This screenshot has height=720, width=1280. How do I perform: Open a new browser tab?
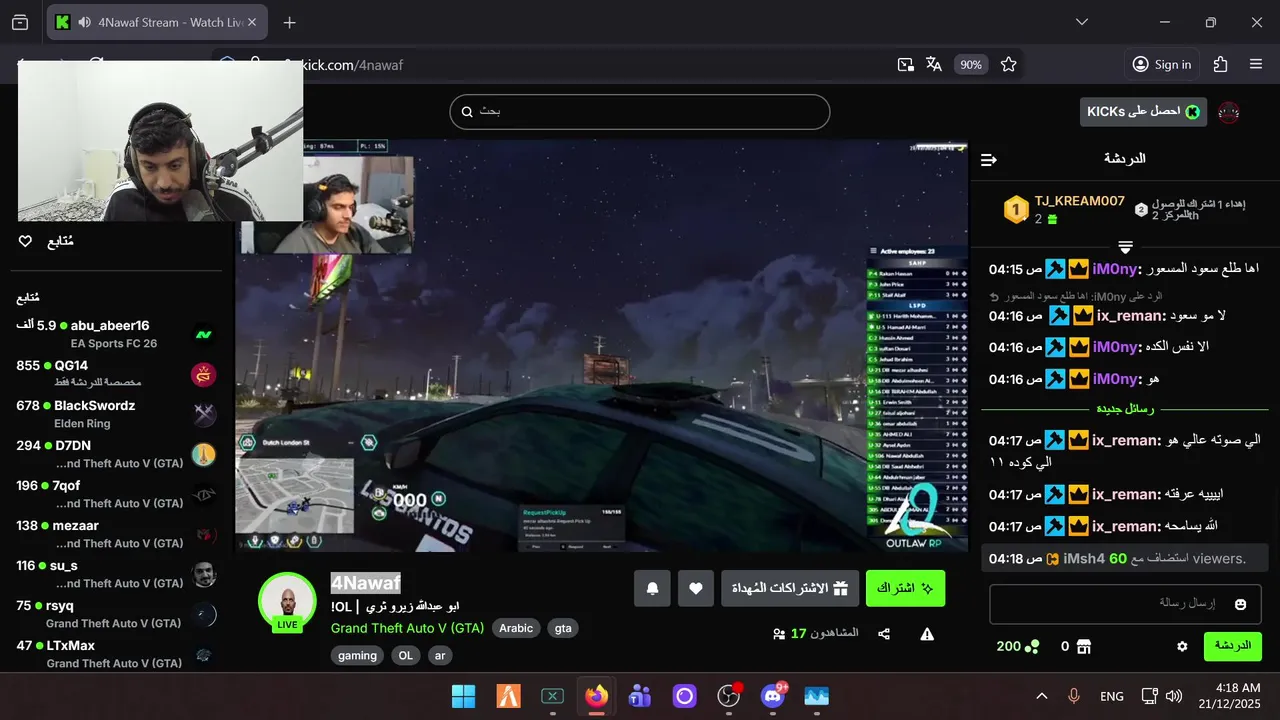[x=289, y=22]
